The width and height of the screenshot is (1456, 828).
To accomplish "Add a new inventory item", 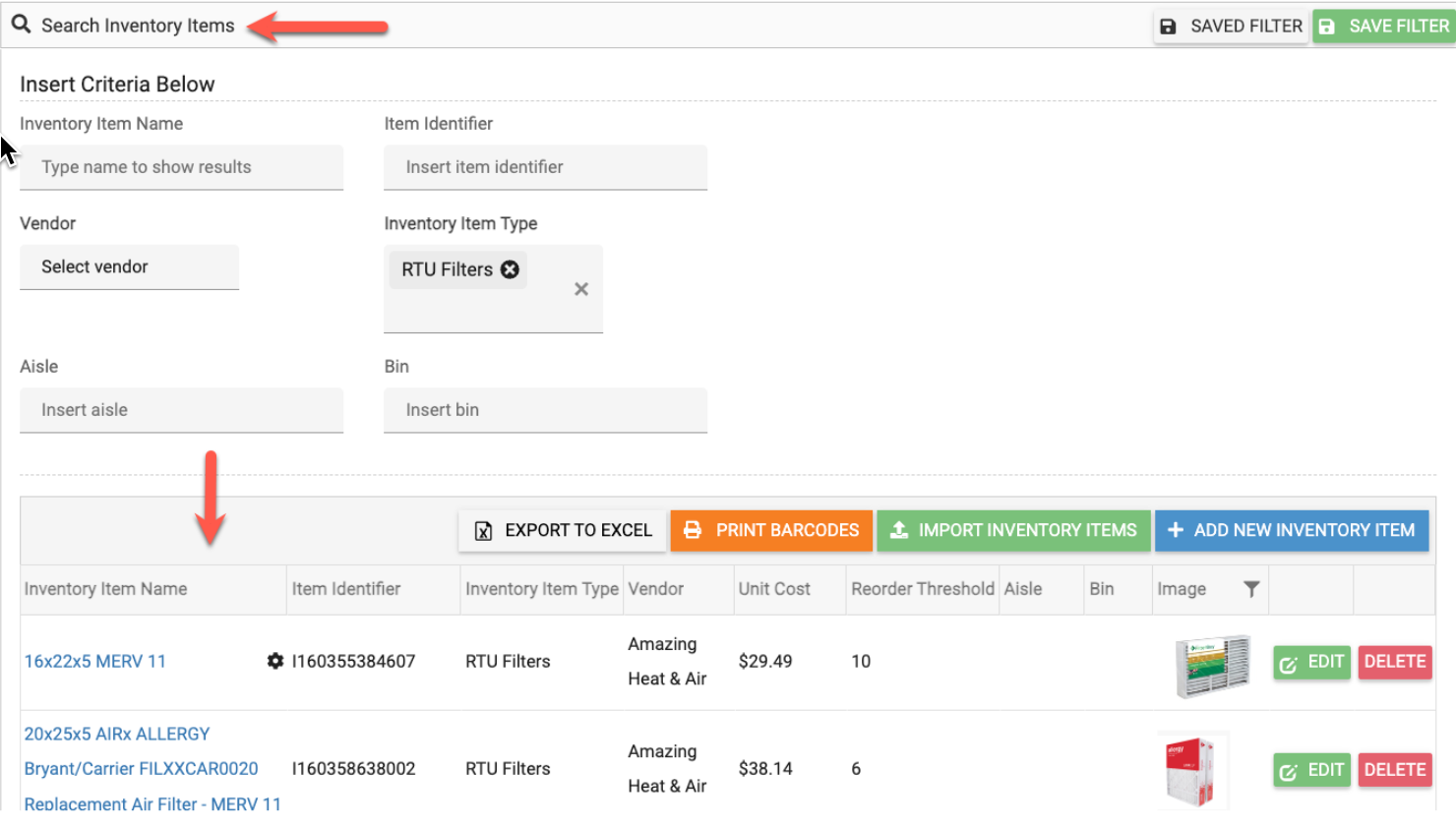I will (1291, 530).
